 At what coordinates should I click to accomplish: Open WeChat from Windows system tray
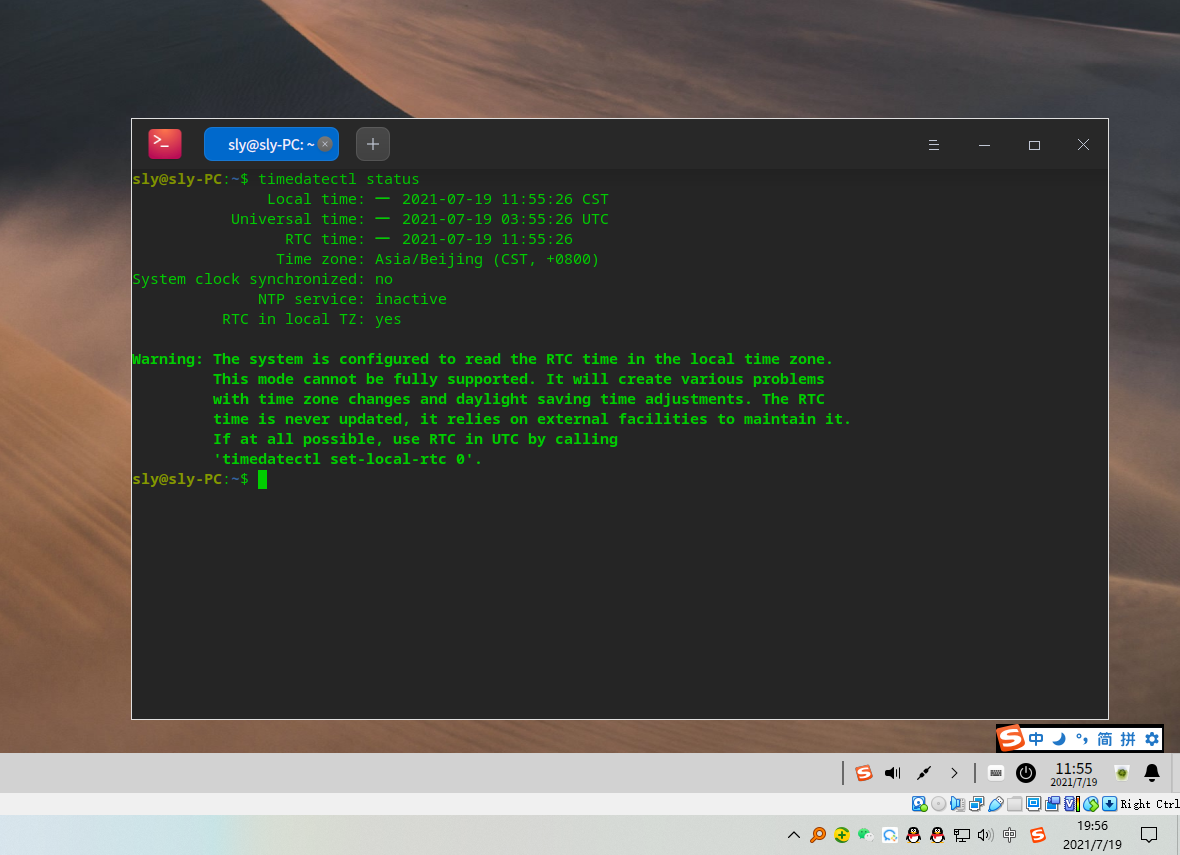(x=866, y=835)
